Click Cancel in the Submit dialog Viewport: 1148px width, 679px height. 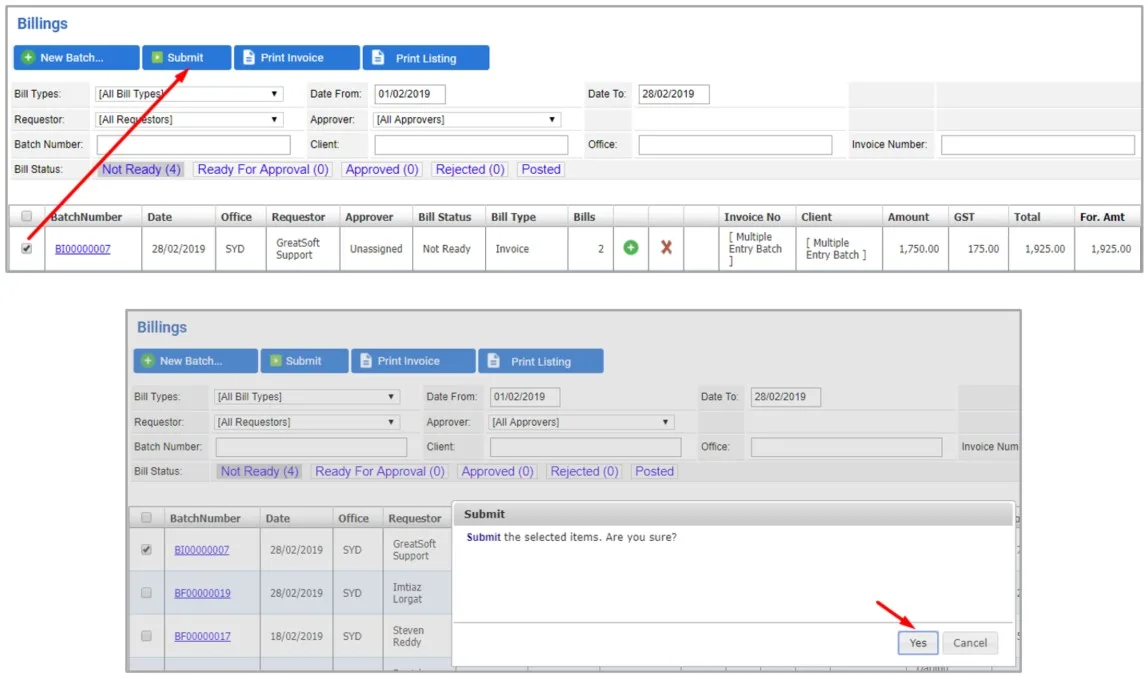point(970,642)
